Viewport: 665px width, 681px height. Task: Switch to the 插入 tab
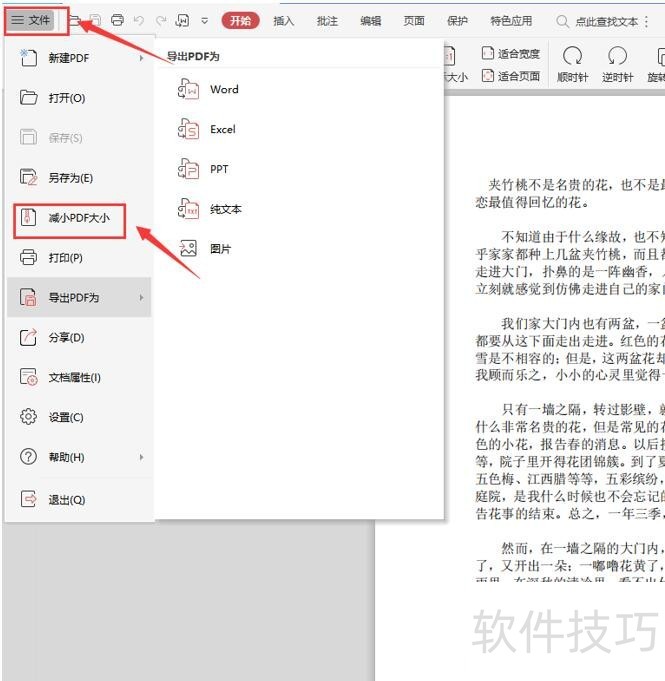284,21
